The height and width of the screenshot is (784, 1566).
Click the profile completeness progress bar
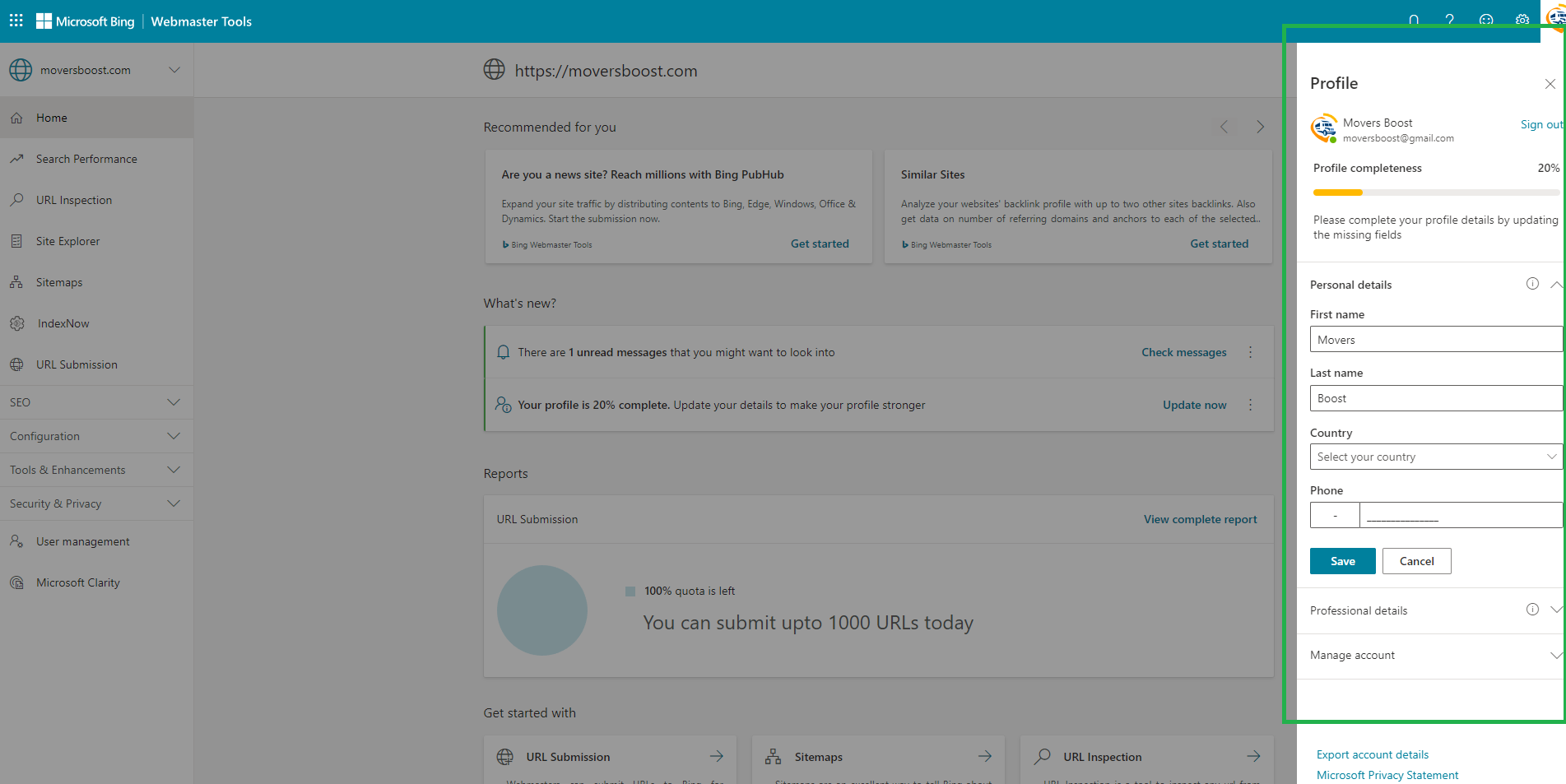(1435, 193)
